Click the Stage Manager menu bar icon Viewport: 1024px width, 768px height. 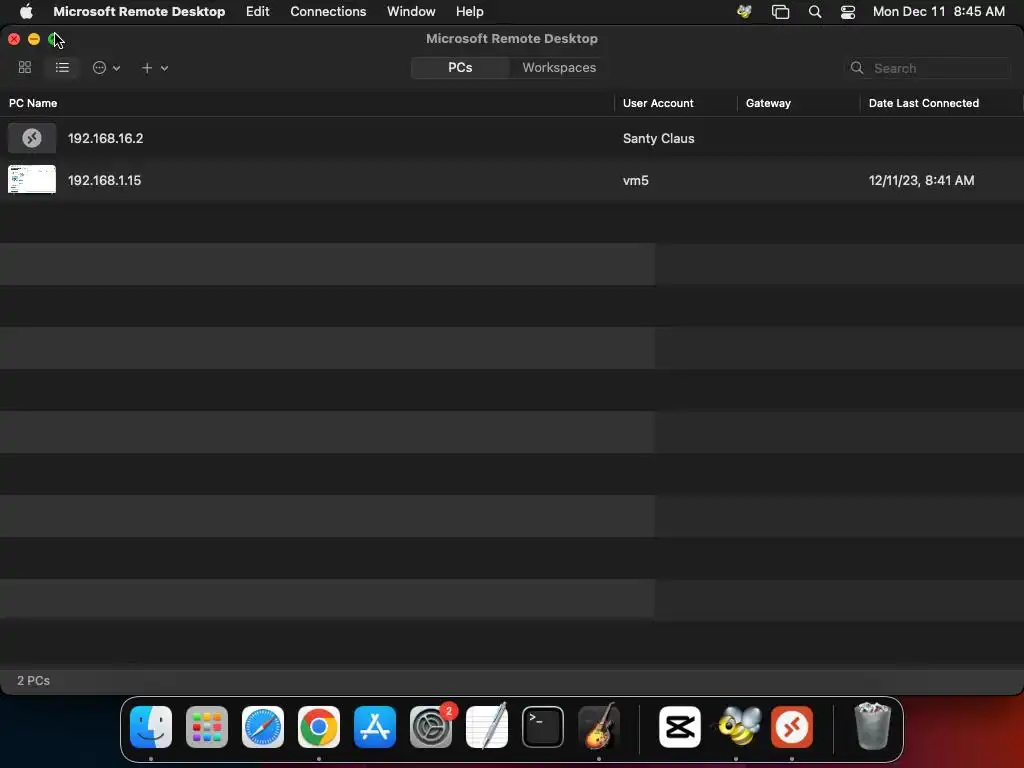(780, 11)
